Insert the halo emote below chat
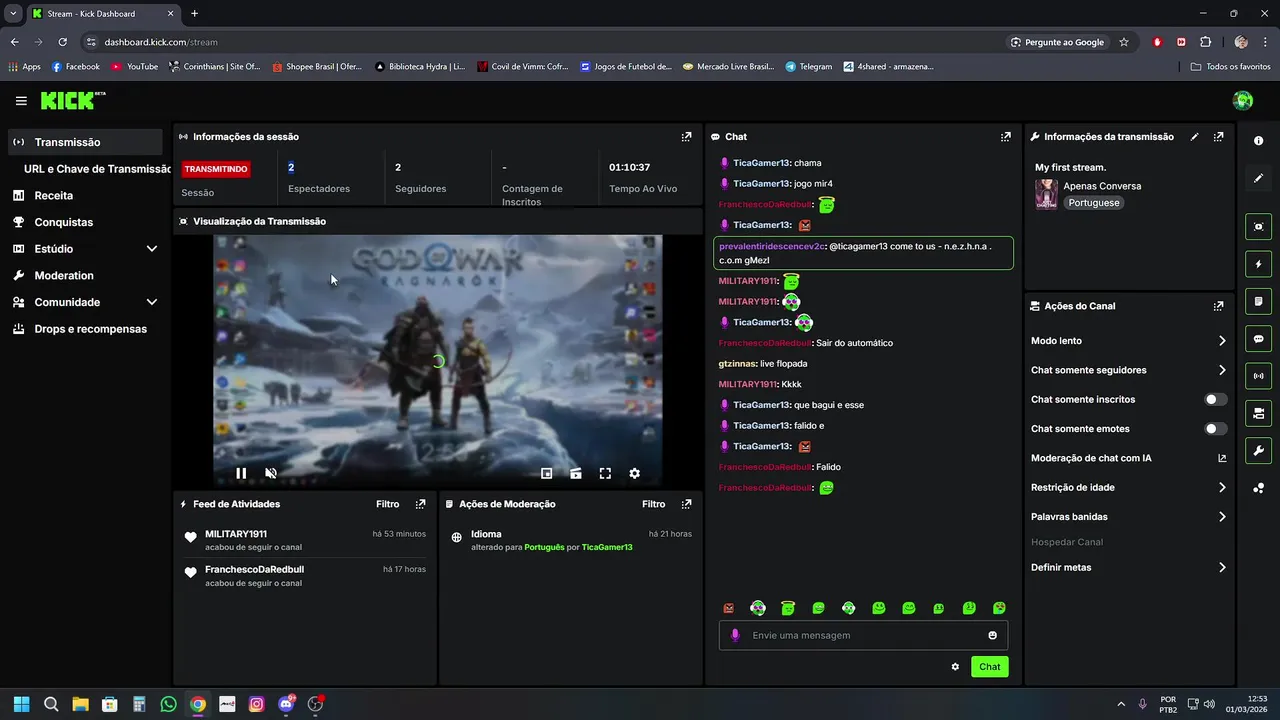The width and height of the screenshot is (1280, 720). (x=788, y=608)
